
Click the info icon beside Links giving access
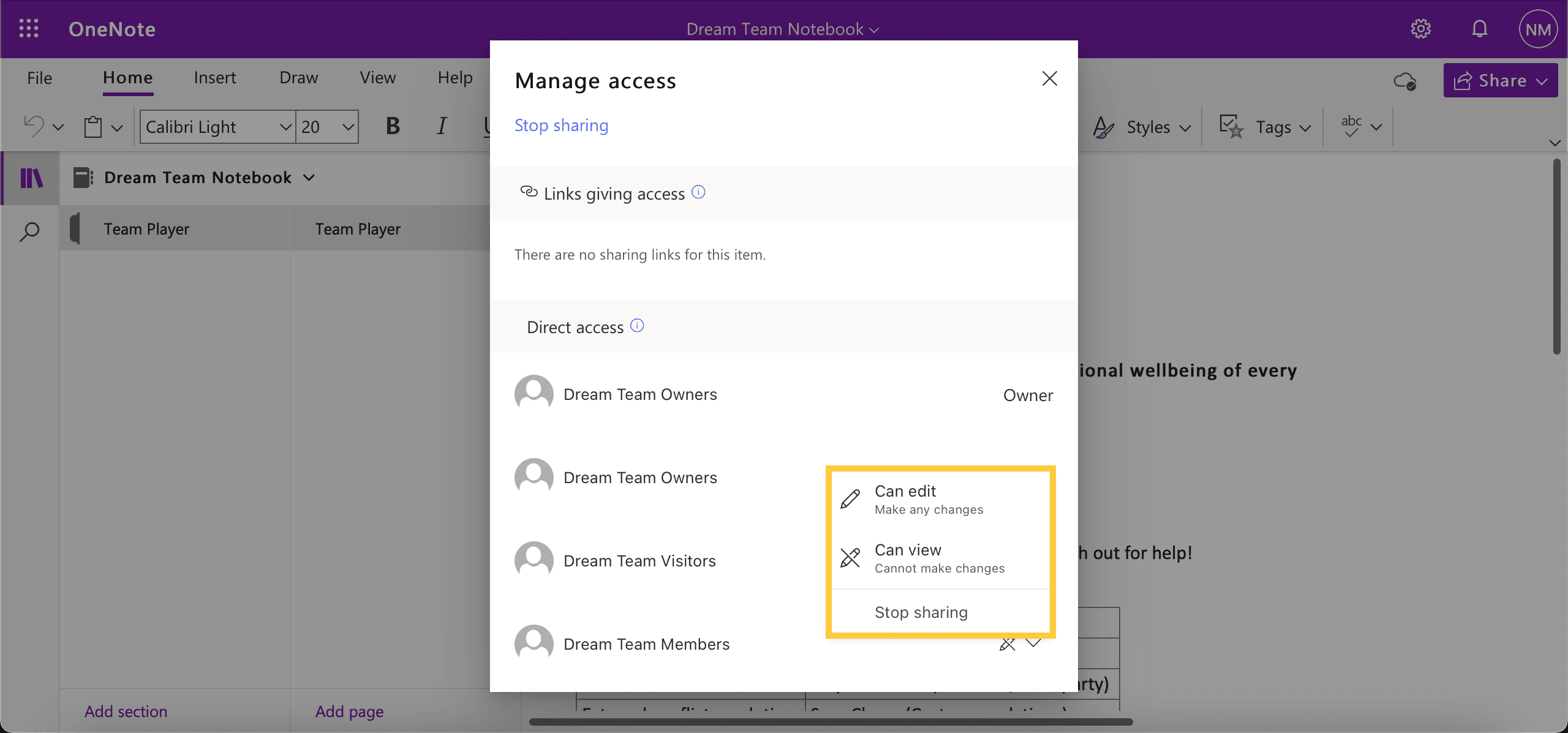(698, 192)
